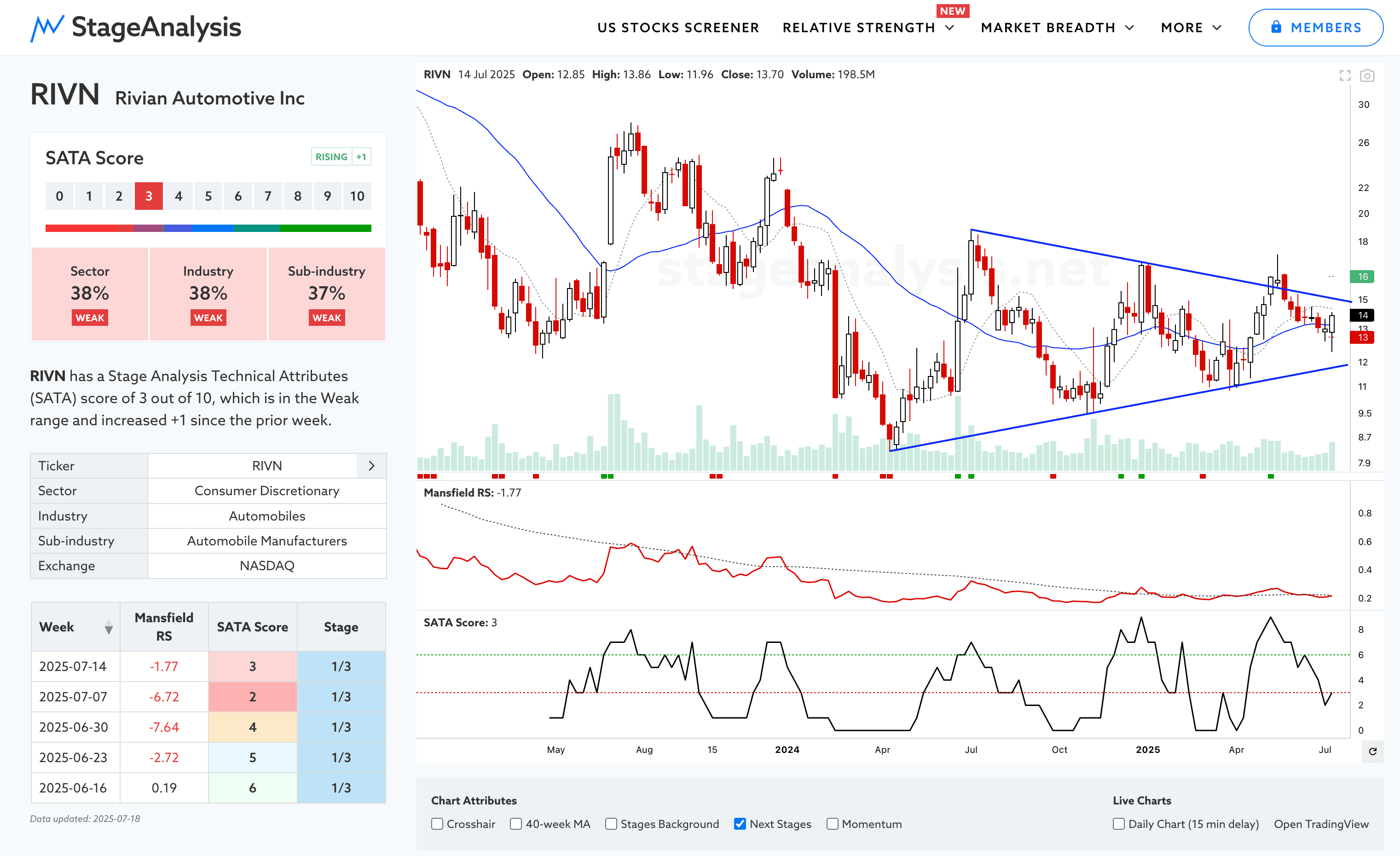The width and height of the screenshot is (1400, 856).
Task: Click the RISING +1 badge
Action: (x=341, y=157)
